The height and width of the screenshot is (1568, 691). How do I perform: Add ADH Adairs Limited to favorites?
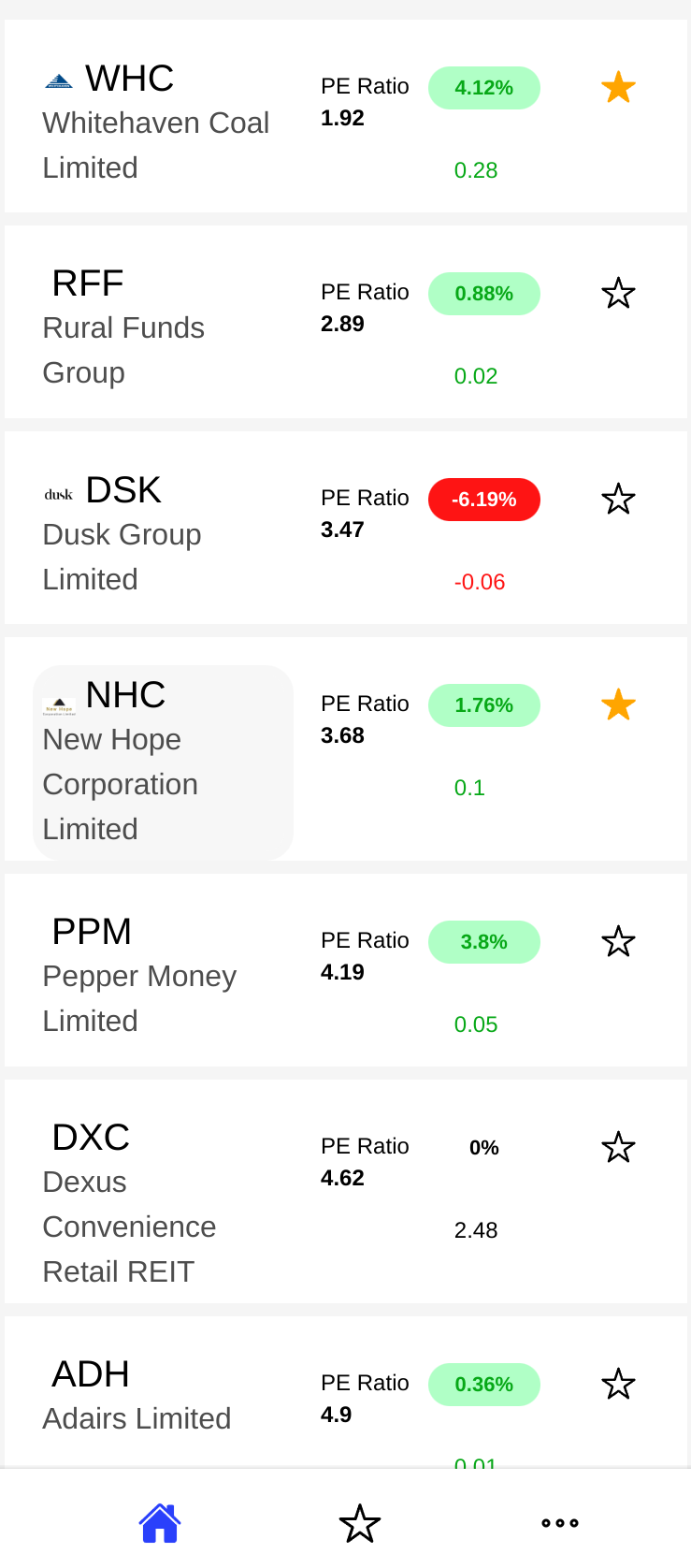pyautogui.click(x=618, y=1385)
